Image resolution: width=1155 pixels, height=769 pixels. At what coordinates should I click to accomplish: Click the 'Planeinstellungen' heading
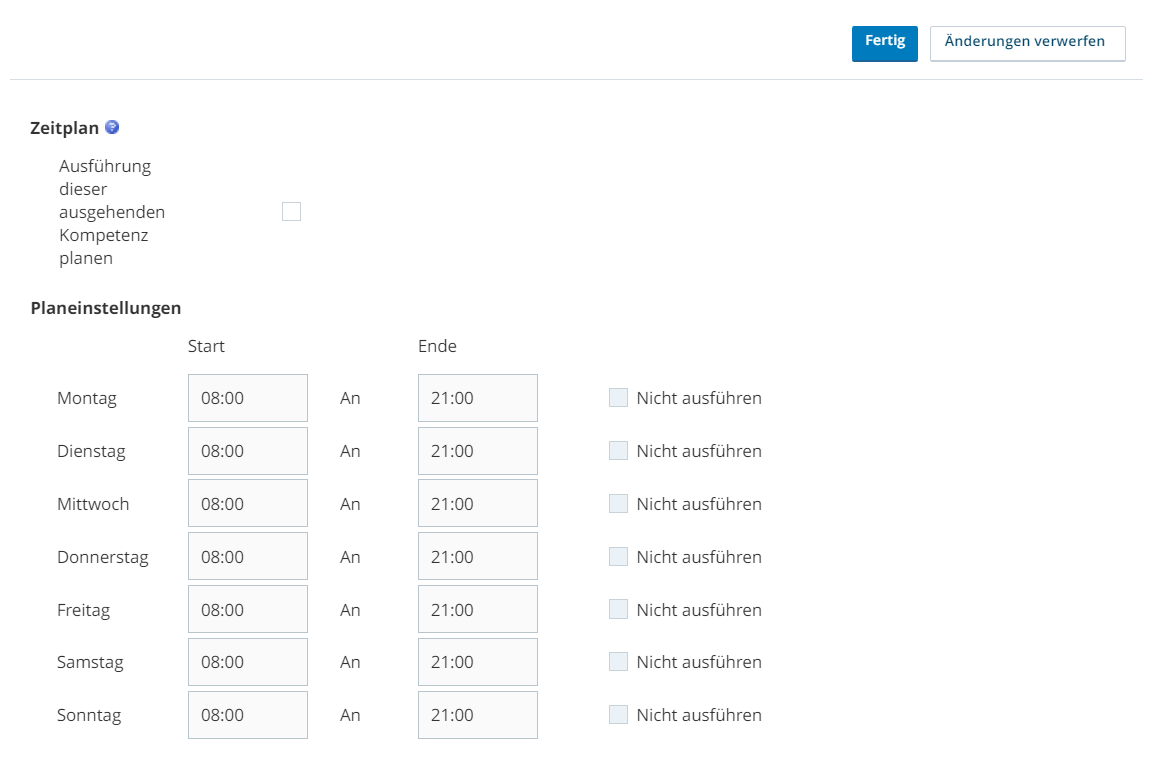[106, 308]
